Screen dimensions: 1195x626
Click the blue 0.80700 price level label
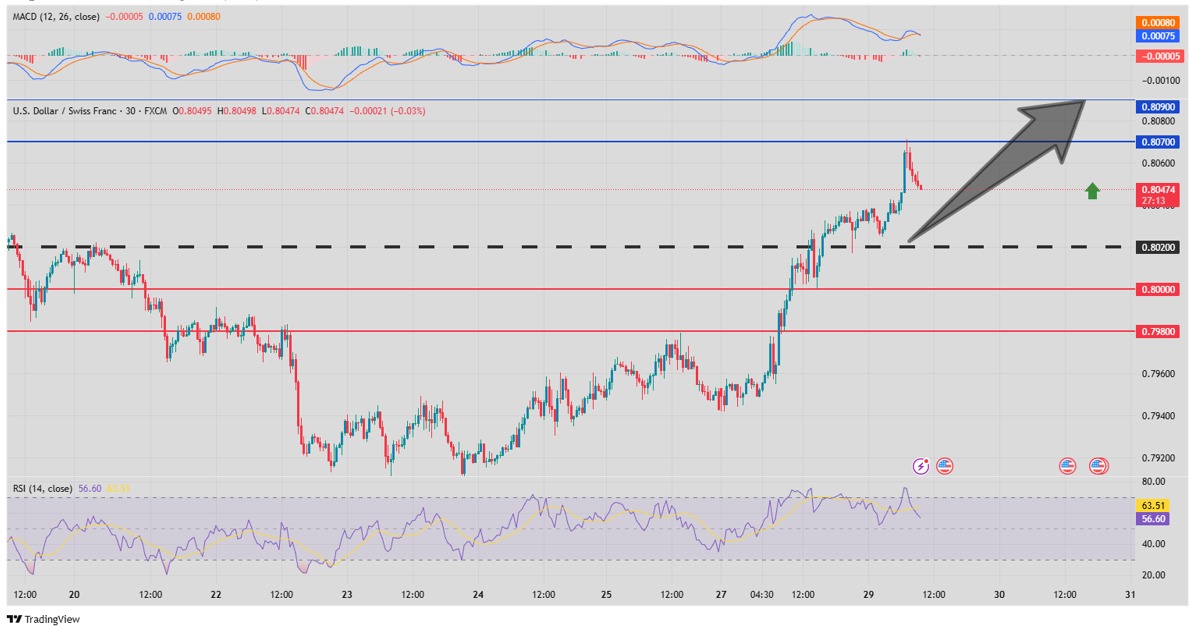coord(1158,142)
